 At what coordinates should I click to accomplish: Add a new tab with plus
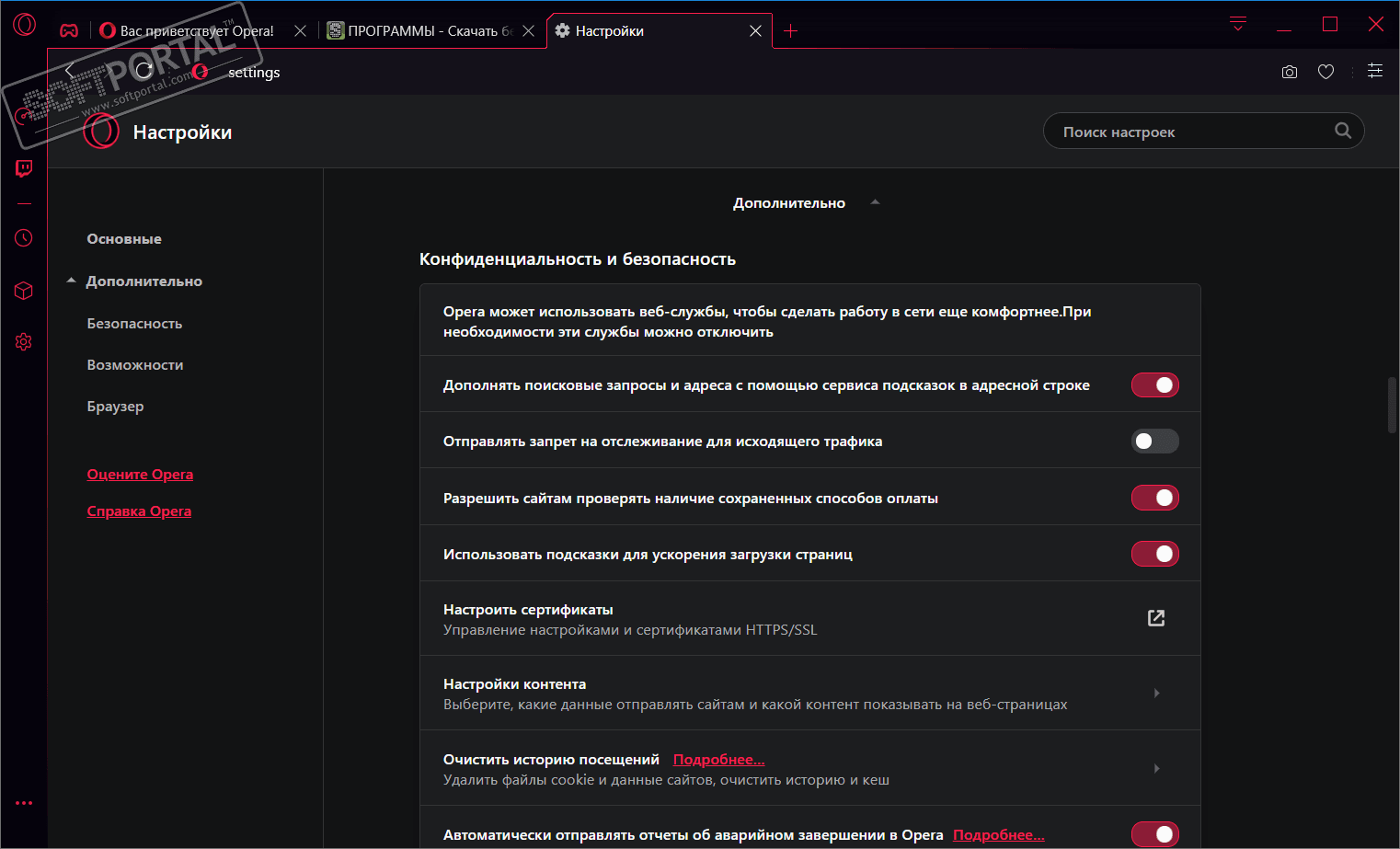pyautogui.click(x=790, y=31)
